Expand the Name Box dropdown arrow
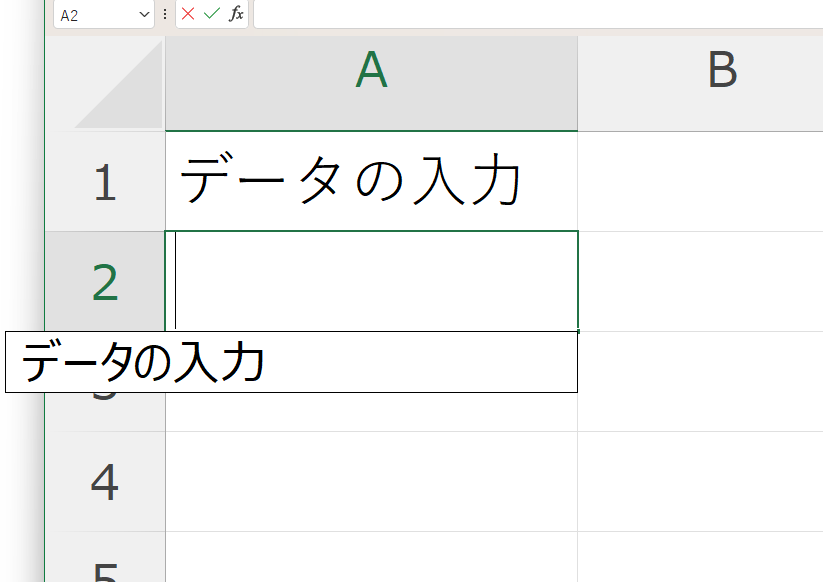Viewport: 823px width, 582px height. pos(144,15)
